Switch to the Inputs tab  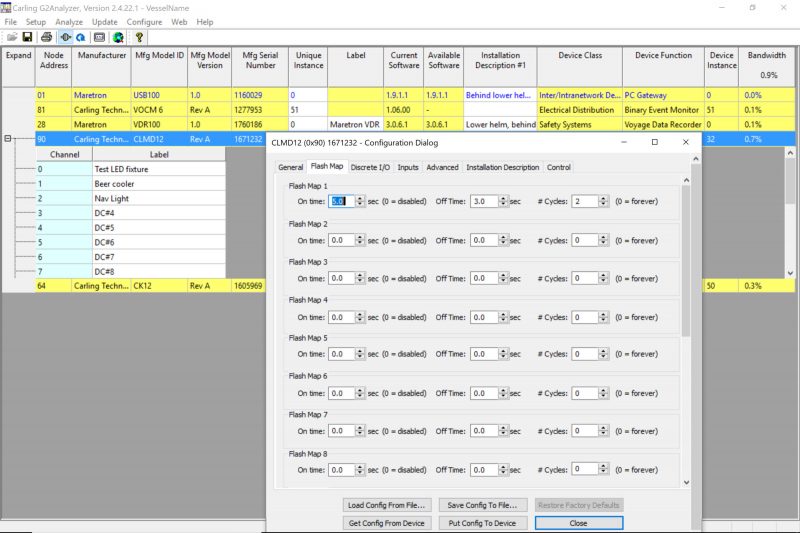408,167
